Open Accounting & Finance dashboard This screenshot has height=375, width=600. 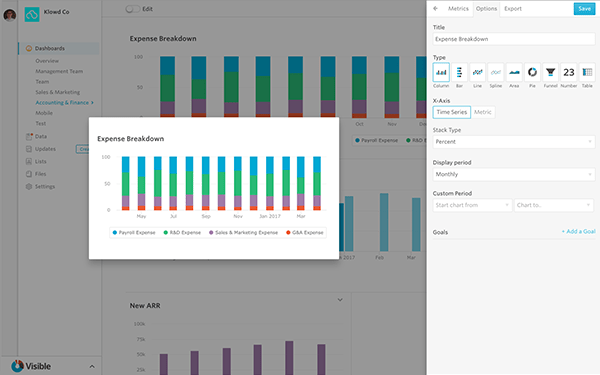pos(64,103)
